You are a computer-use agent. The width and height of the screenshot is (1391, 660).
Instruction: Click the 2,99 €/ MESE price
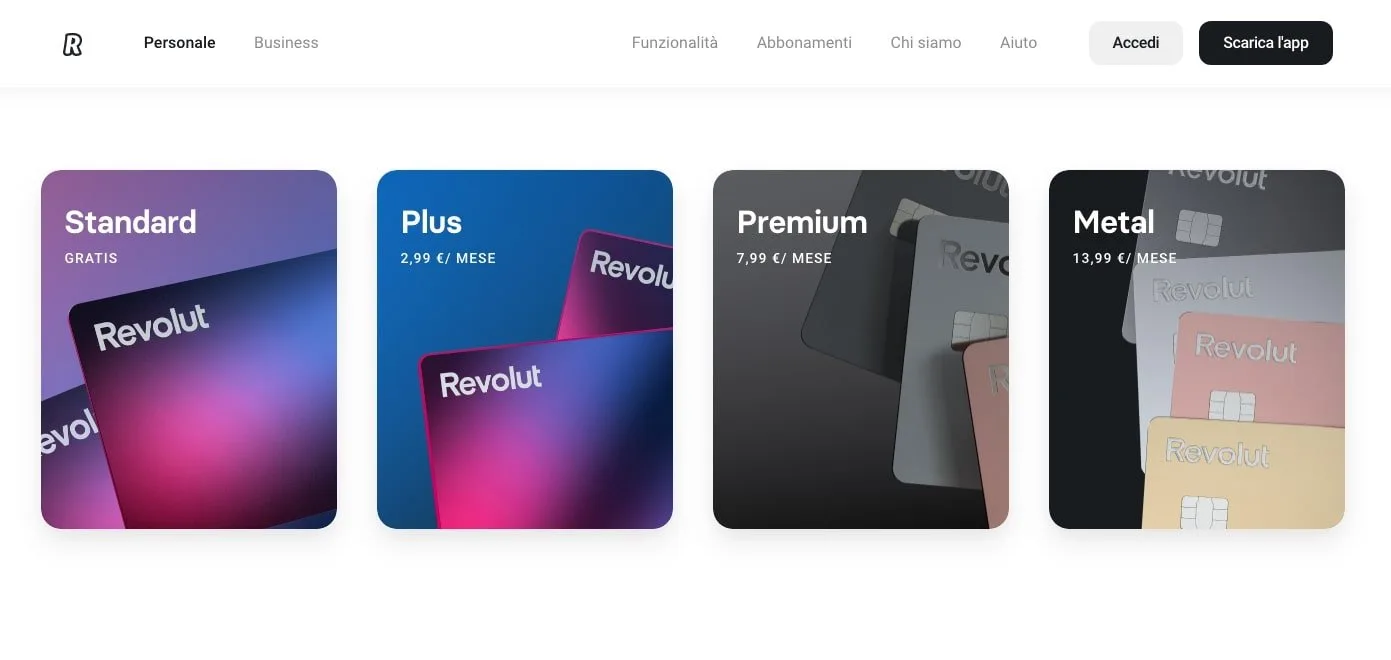point(448,258)
